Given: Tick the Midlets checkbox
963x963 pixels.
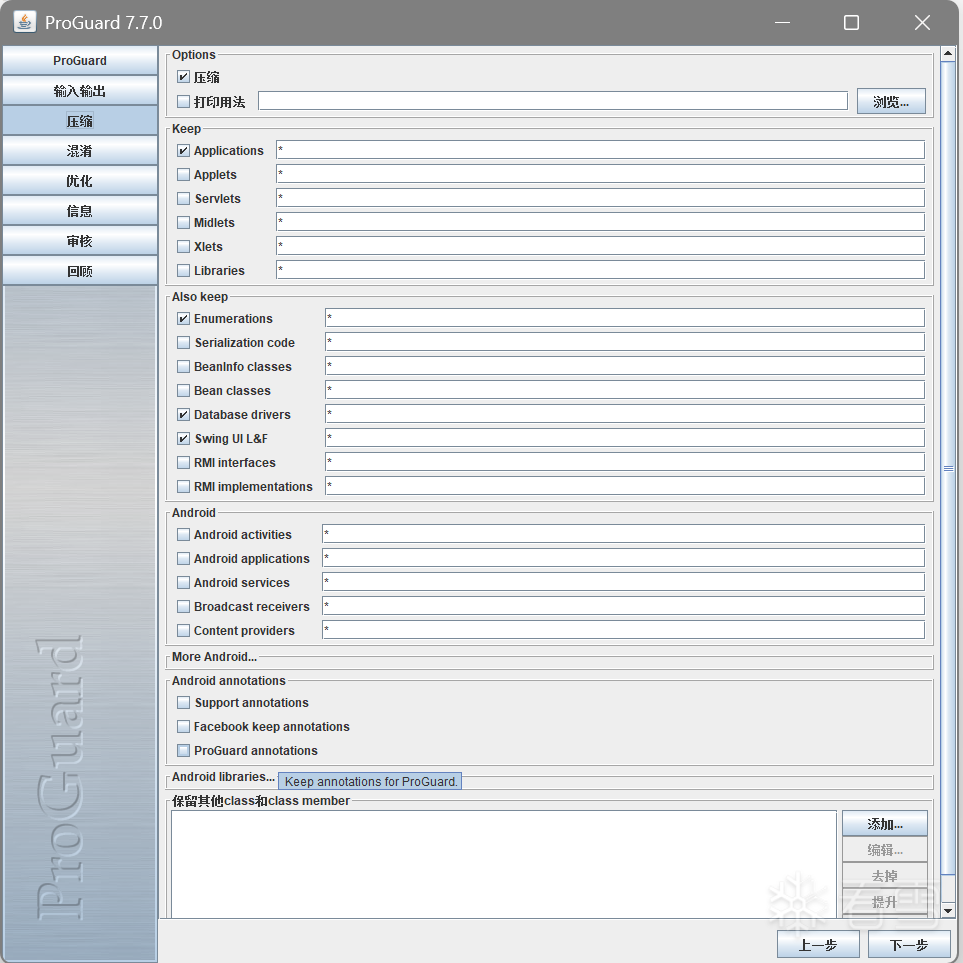Looking at the screenshot, I should point(183,222).
